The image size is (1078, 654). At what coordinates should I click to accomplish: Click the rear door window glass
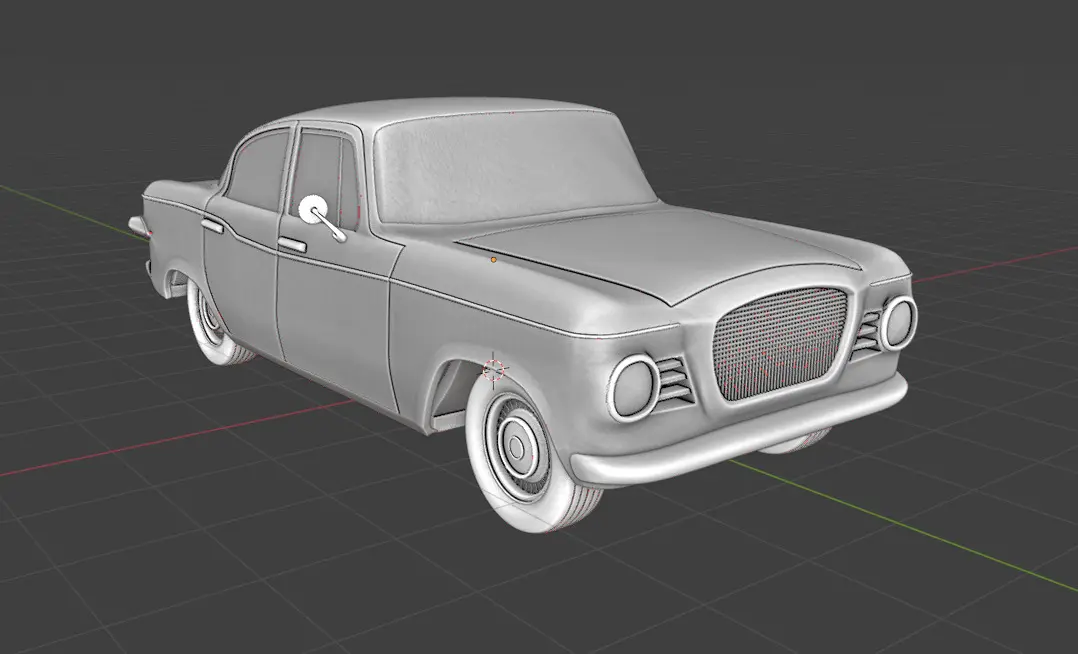click(x=257, y=172)
